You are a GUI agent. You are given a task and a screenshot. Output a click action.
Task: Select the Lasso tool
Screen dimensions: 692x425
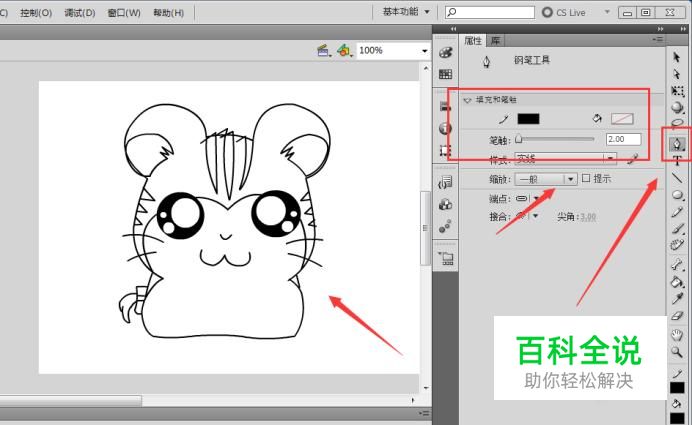point(677,123)
